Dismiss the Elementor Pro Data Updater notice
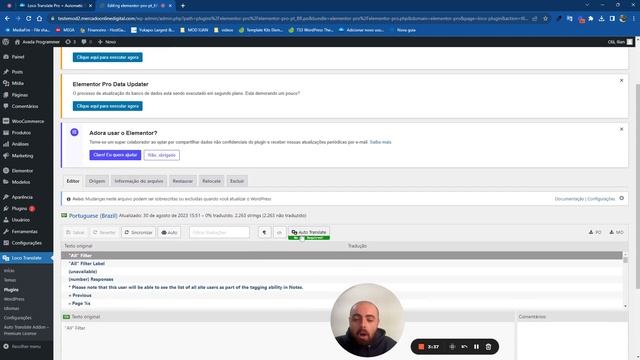The height and width of the screenshot is (360, 640). pyautogui.click(x=621, y=80)
